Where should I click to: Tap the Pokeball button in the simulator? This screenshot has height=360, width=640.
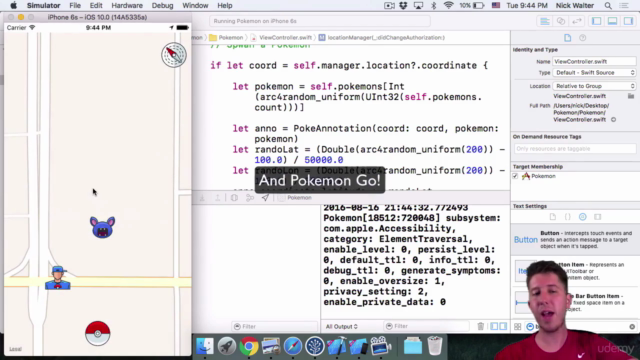pos(98,333)
